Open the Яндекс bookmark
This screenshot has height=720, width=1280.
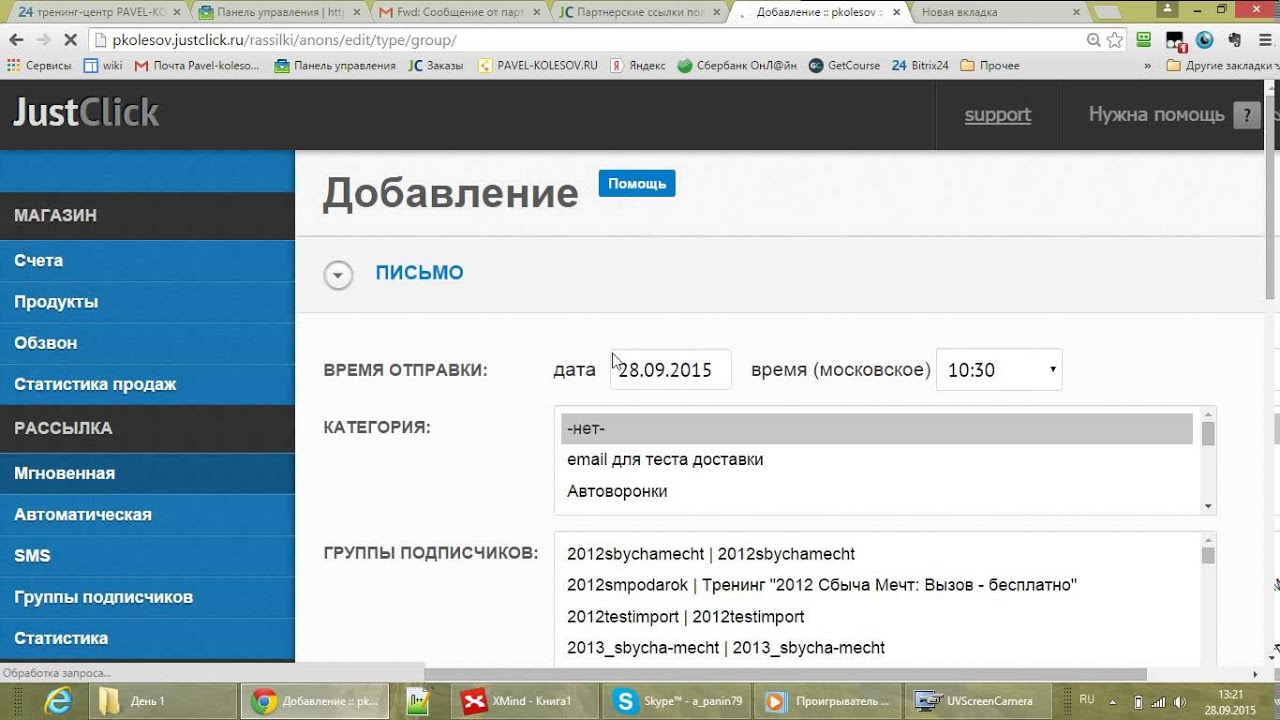point(638,65)
